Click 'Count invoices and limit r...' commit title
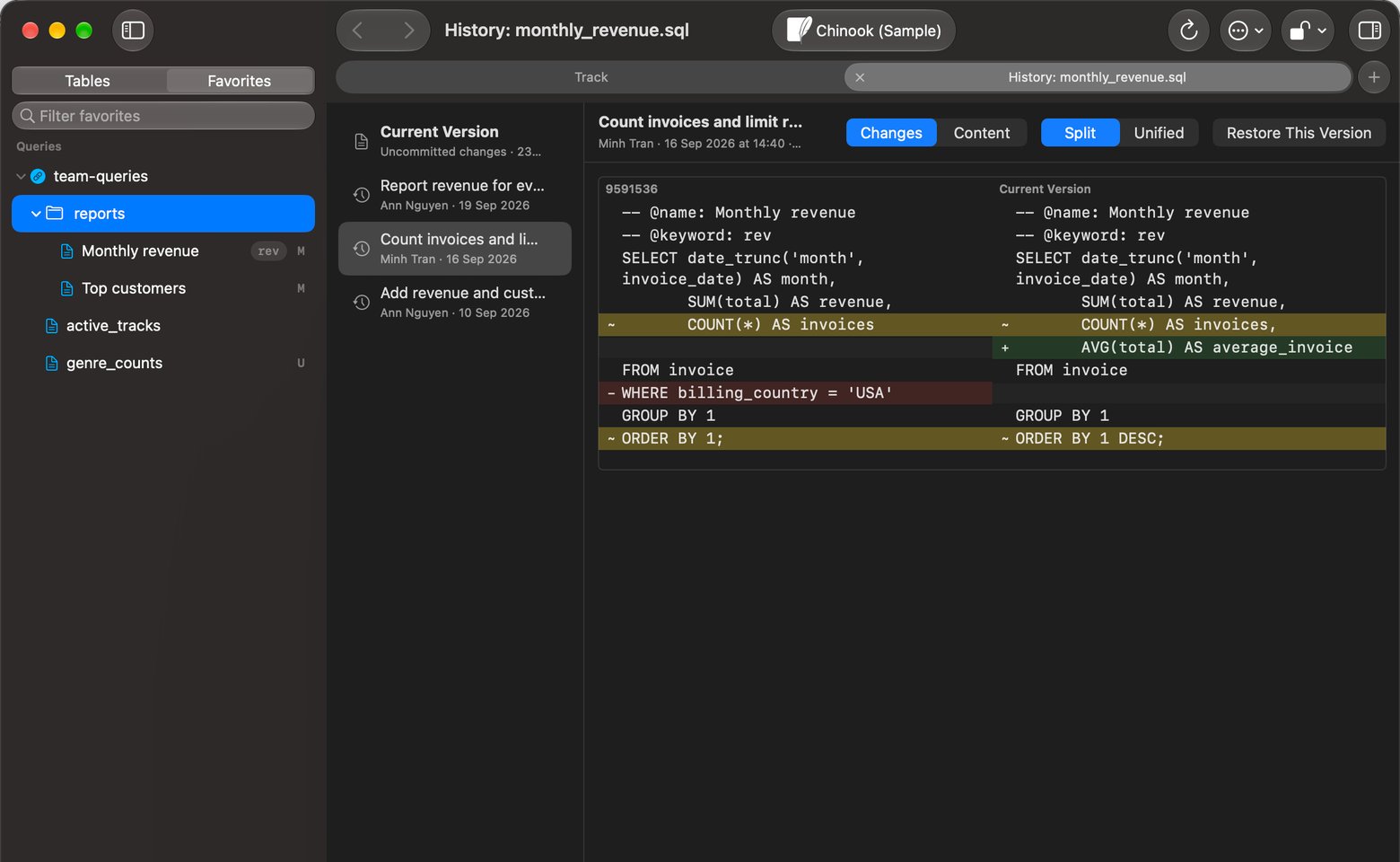The width and height of the screenshot is (1400, 862). tap(700, 122)
